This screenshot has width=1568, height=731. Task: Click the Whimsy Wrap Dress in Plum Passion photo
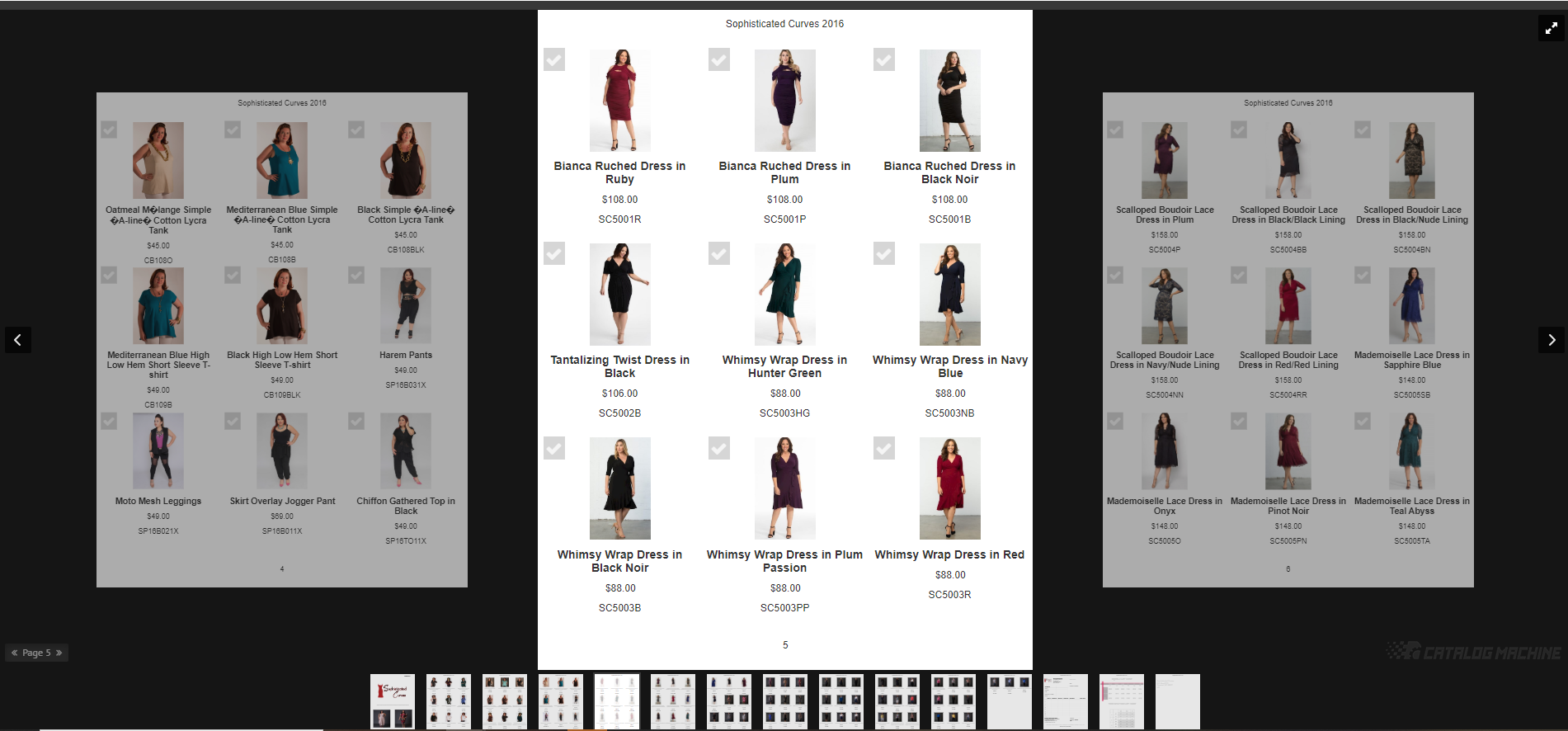point(785,488)
